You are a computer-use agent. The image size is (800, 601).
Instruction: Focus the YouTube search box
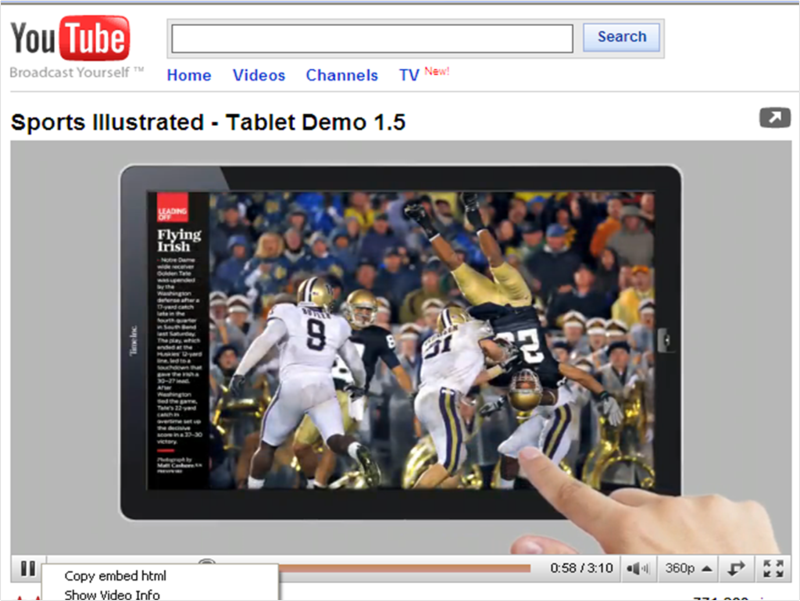tap(372, 38)
